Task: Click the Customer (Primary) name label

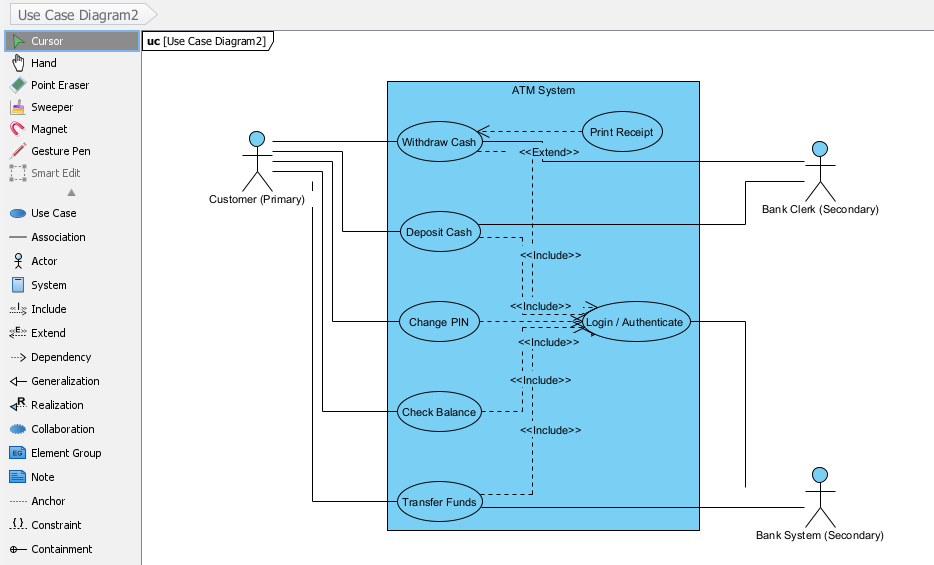Action: click(257, 199)
